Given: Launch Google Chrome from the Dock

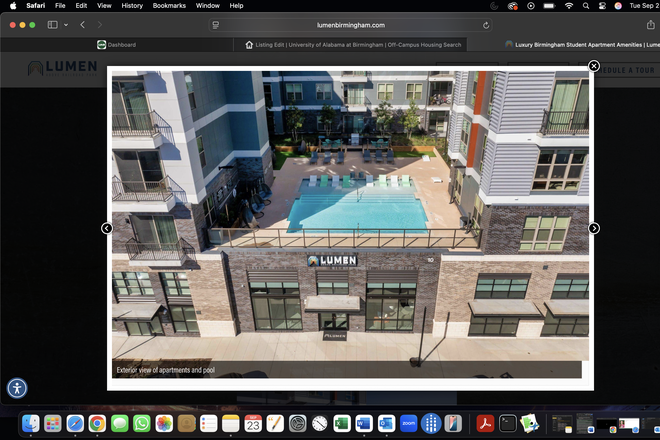Looking at the screenshot, I should coord(97,424).
